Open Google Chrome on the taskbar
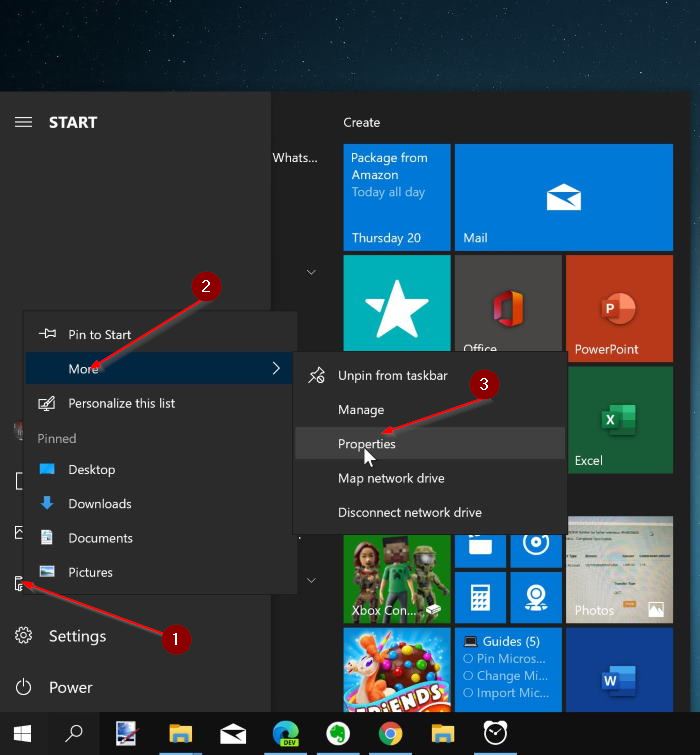 pyautogui.click(x=390, y=734)
